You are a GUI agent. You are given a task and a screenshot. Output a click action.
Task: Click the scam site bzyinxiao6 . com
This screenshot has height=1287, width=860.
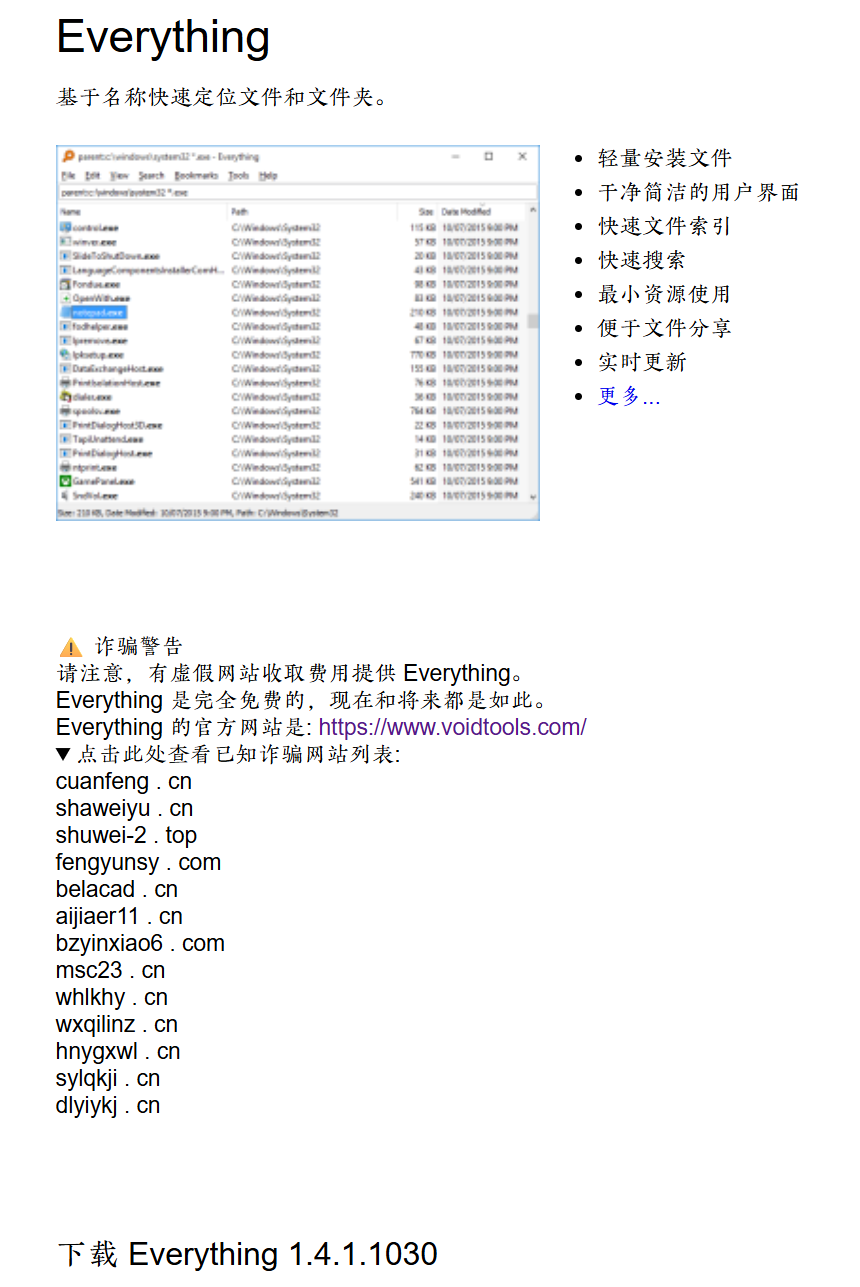point(140,943)
